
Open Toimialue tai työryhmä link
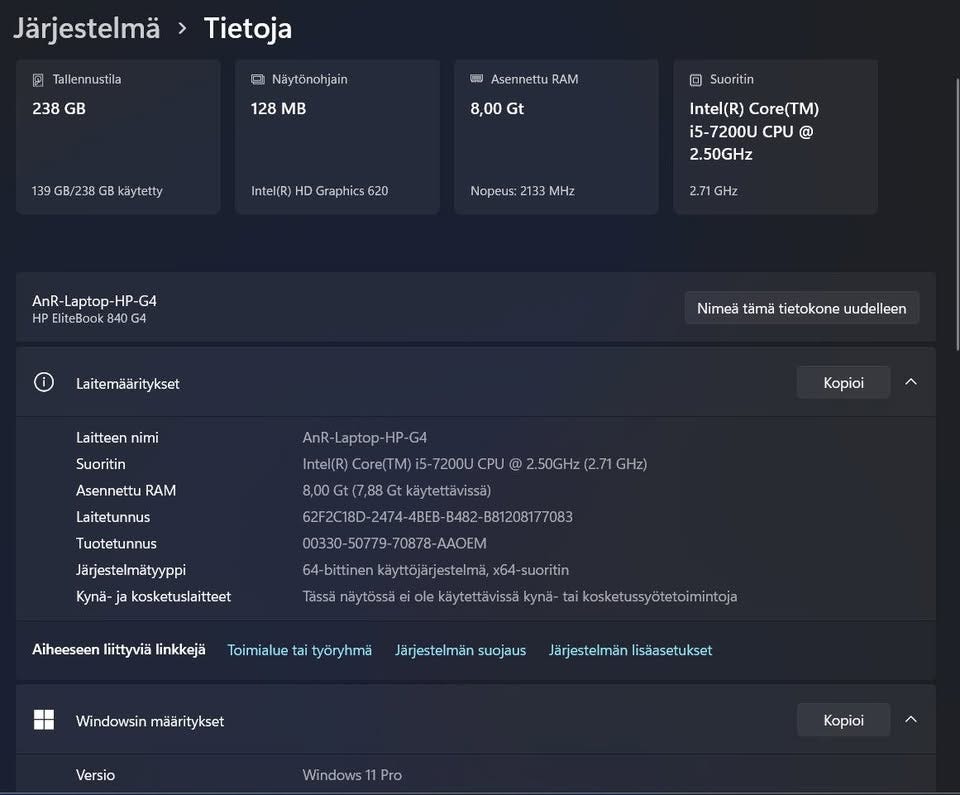point(299,650)
